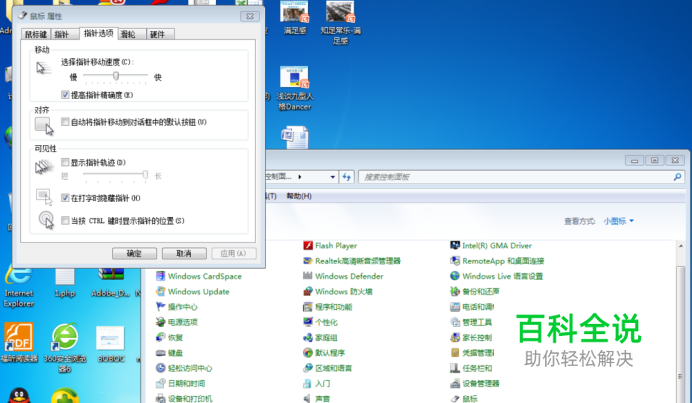This screenshot has height=403, width=692.
Task: Open Flash Player in Control Panel
Action: tap(330, 245)
